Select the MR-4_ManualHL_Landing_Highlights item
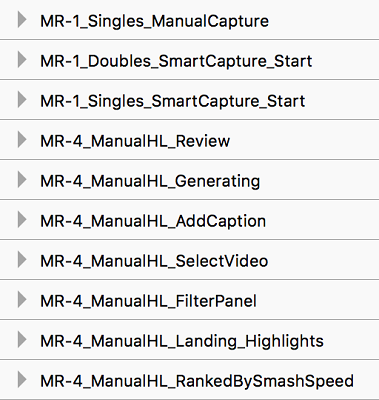The width and height of the screenshot is (379, 400). click(189, 340)
